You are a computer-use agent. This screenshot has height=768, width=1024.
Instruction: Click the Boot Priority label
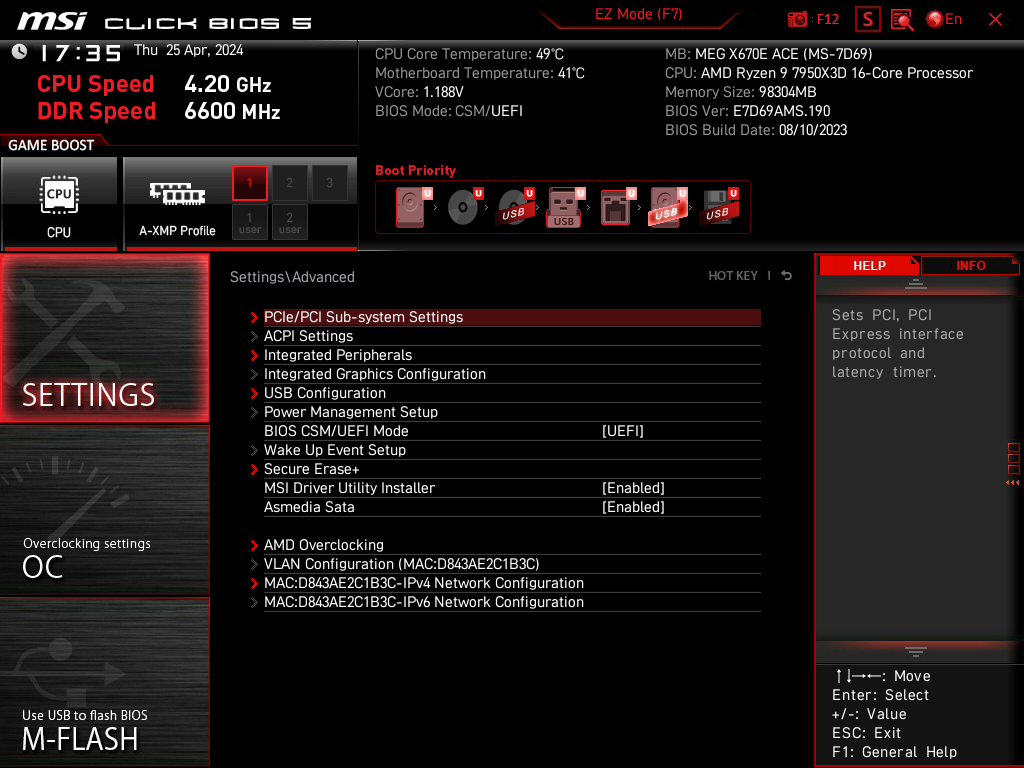point(415,170)
